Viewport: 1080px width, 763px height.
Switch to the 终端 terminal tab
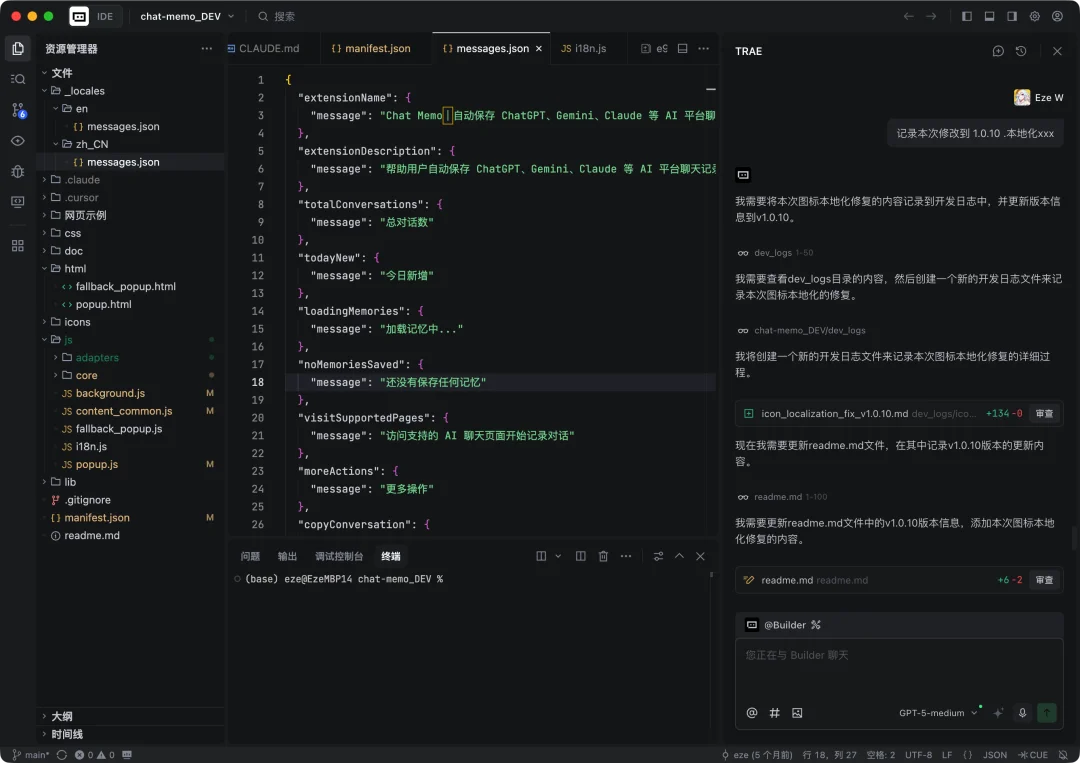tap(390, 555)
